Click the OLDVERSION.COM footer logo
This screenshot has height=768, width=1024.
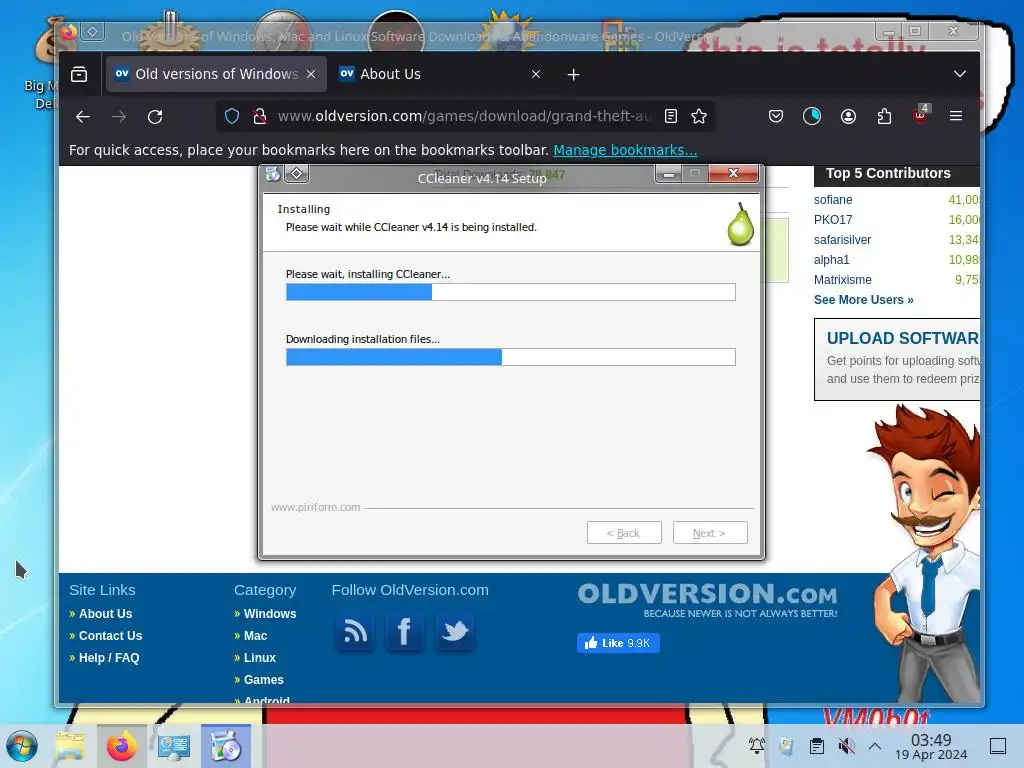click(x=707, y=600)
